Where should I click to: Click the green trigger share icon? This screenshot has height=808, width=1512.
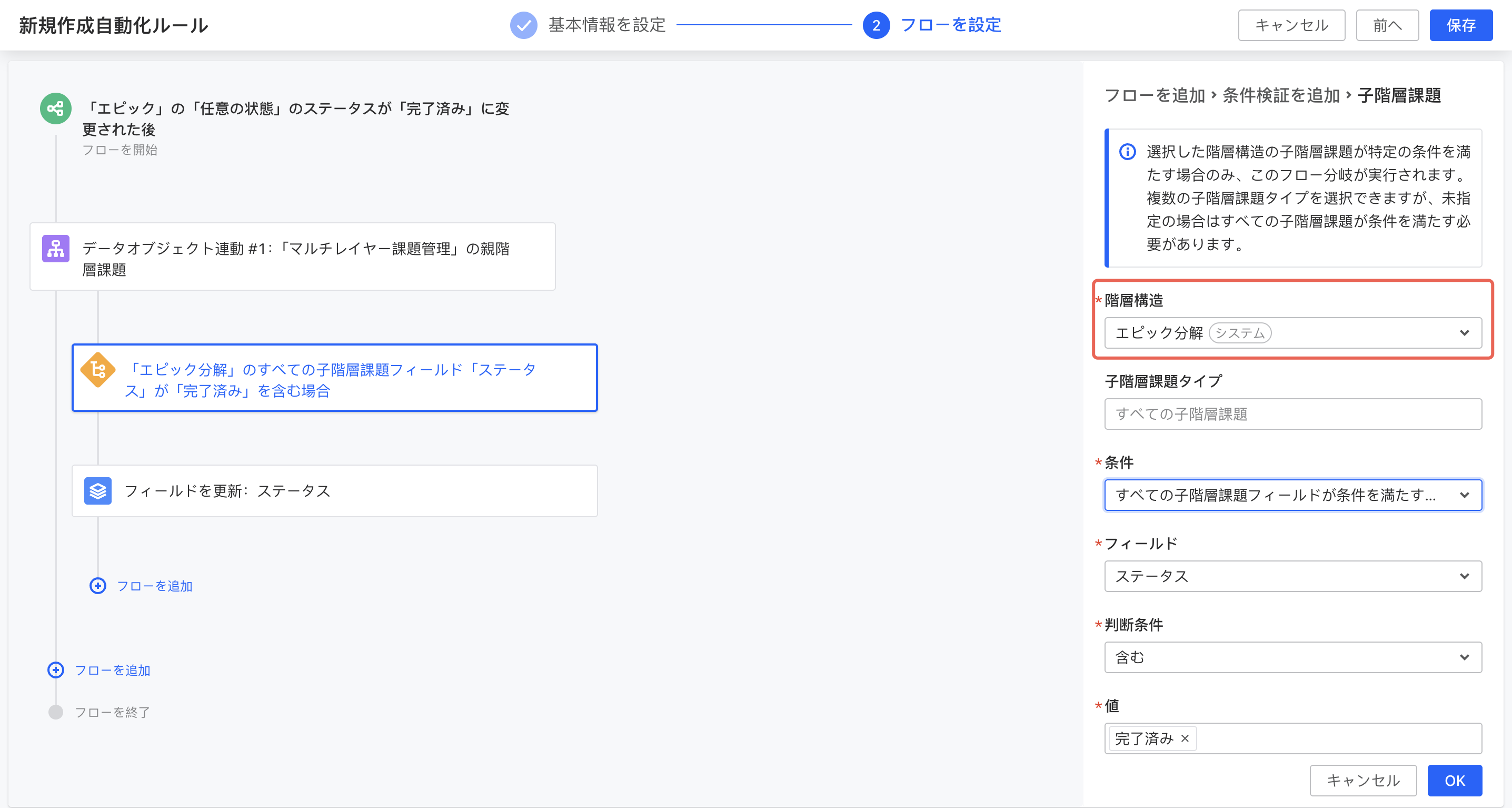(x=56, y=109)
